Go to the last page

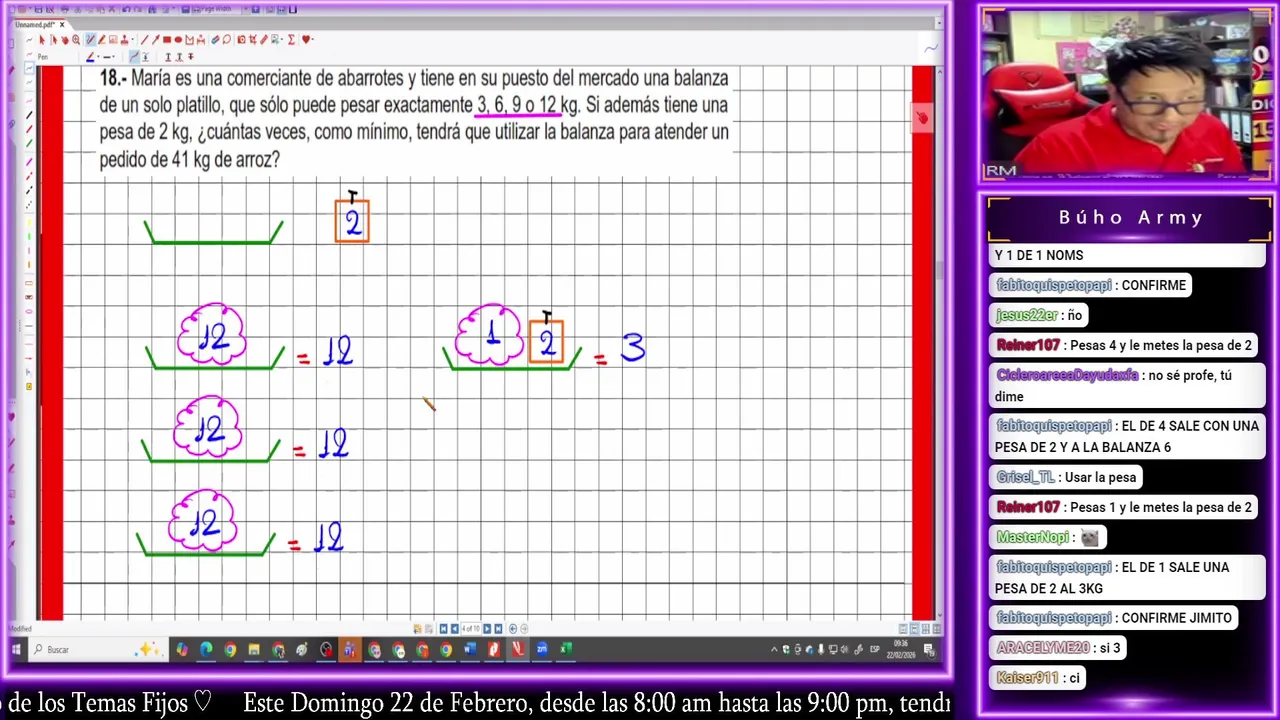point(498,628)
